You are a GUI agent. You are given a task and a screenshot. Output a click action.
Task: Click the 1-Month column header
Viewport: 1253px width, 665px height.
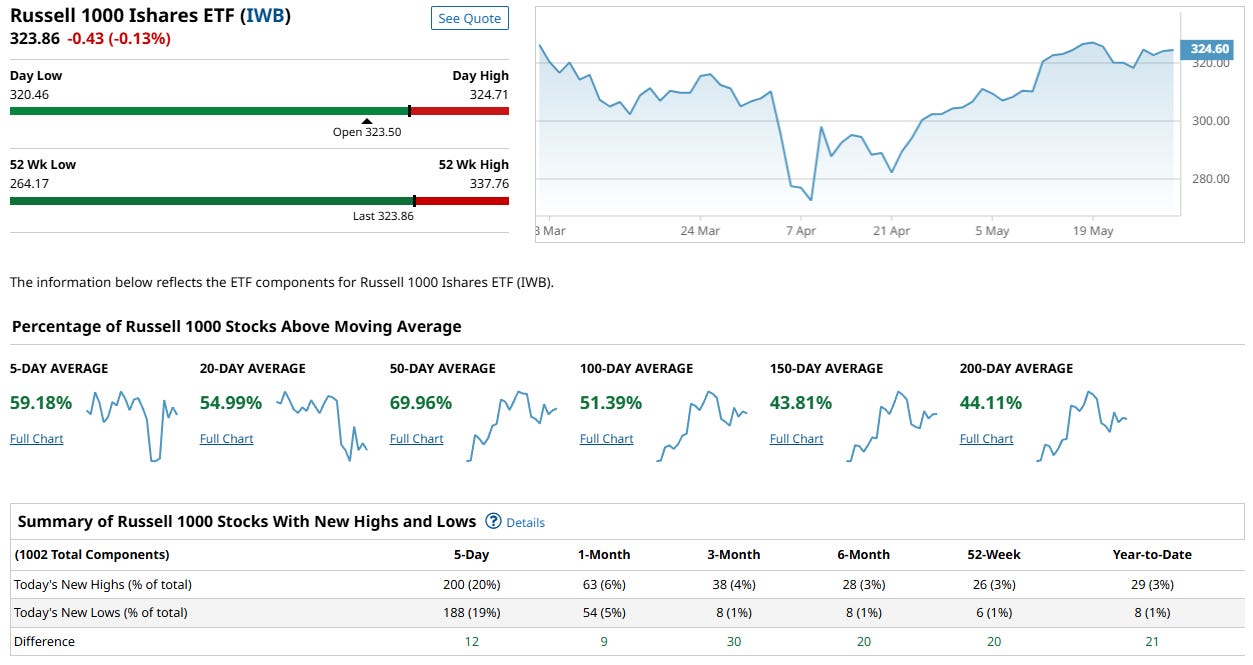point(604,554)
